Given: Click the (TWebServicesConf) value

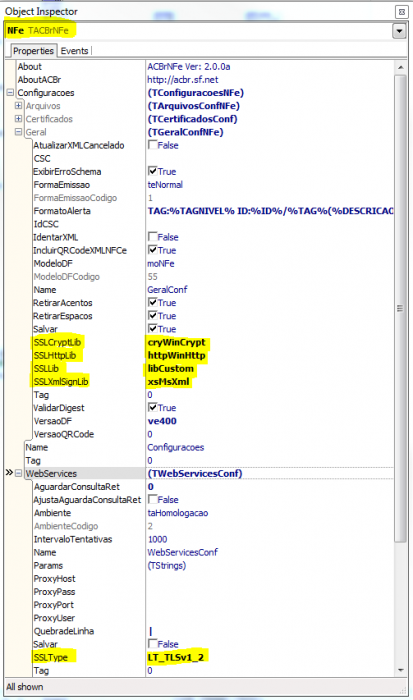Looking at the screenshot, I should [x=195, y=473].
